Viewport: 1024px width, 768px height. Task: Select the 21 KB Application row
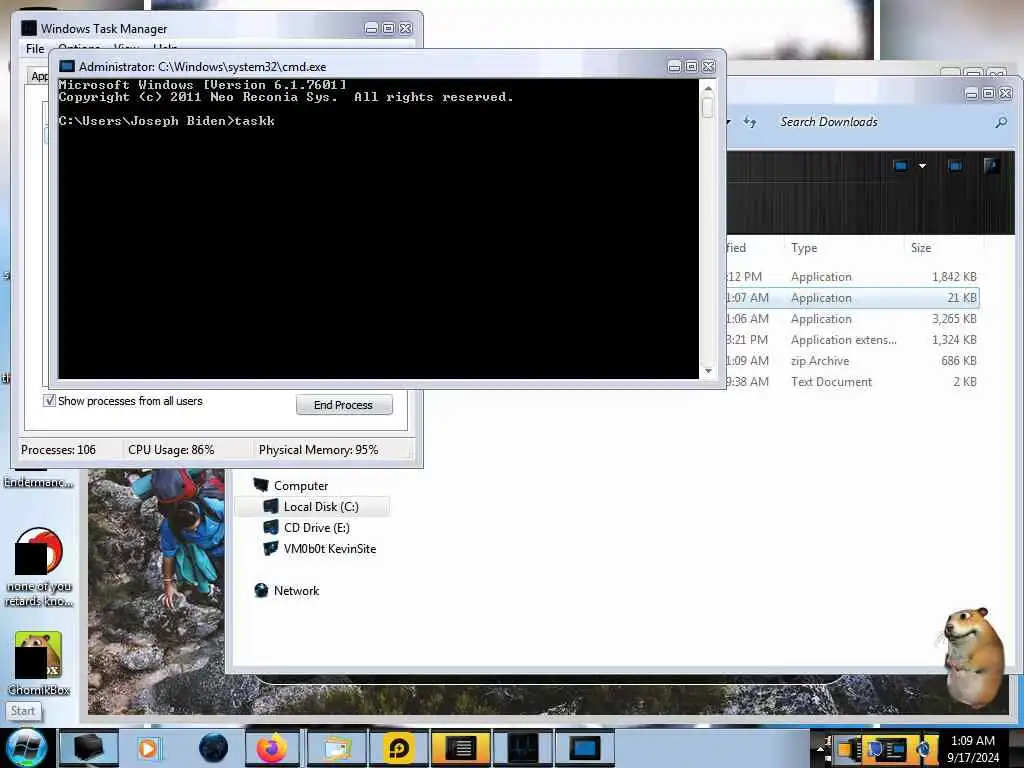coord(852,298)
